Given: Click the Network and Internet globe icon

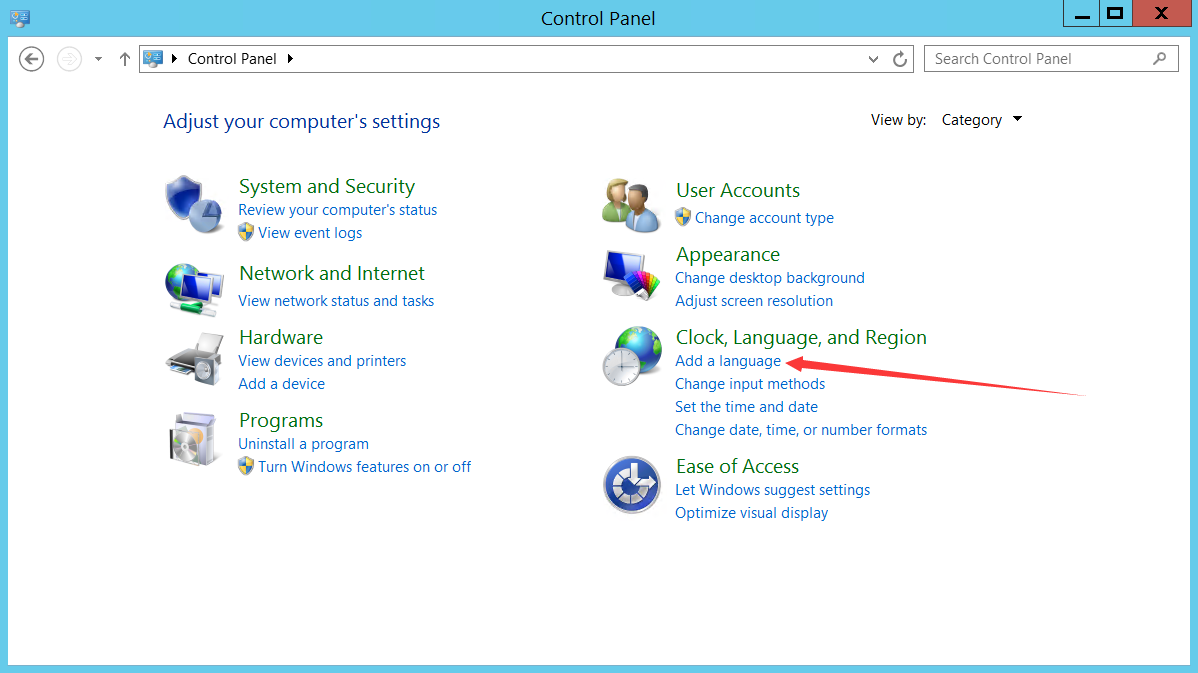Looking at the screenshot, I should tap(194, 290).
